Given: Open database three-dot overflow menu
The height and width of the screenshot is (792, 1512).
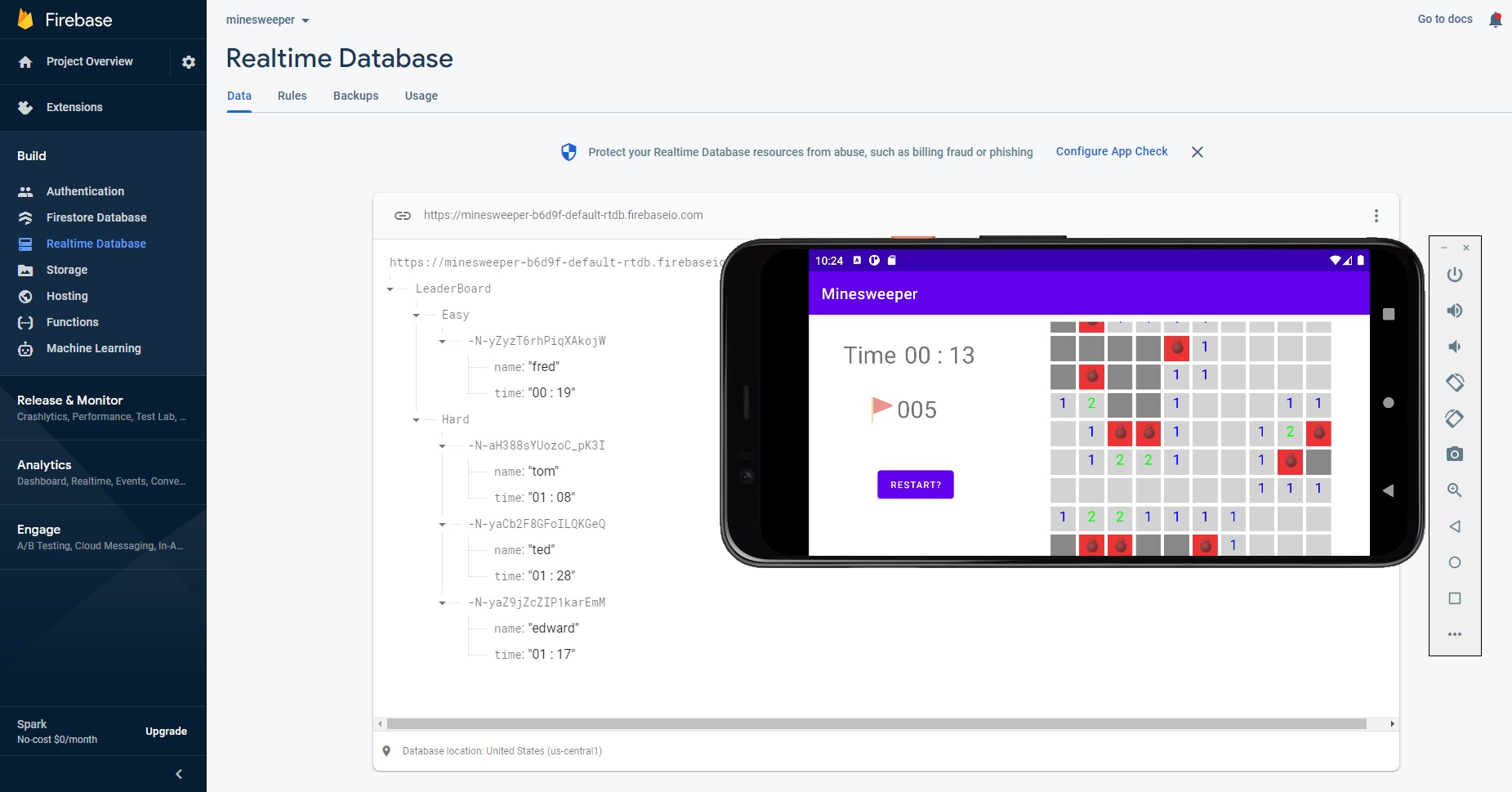Looking at the screenshot, I should 1376,216.
